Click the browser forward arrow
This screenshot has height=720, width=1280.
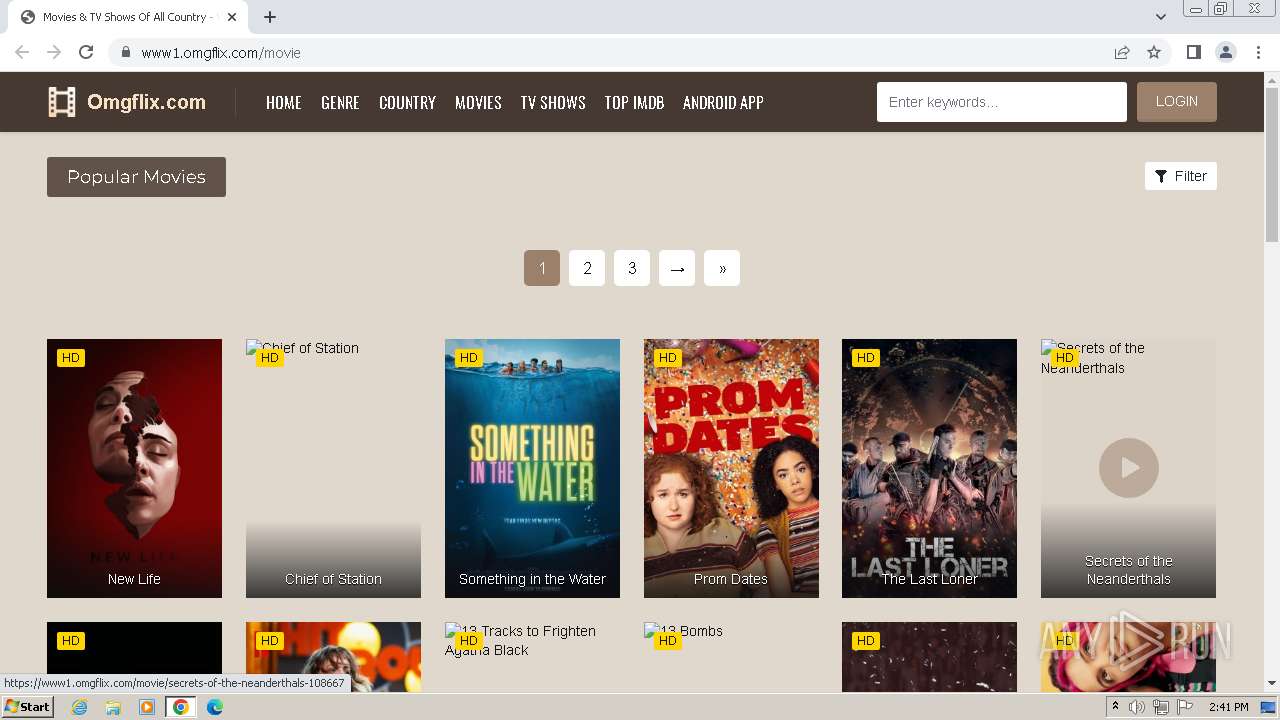click(54, 52)
